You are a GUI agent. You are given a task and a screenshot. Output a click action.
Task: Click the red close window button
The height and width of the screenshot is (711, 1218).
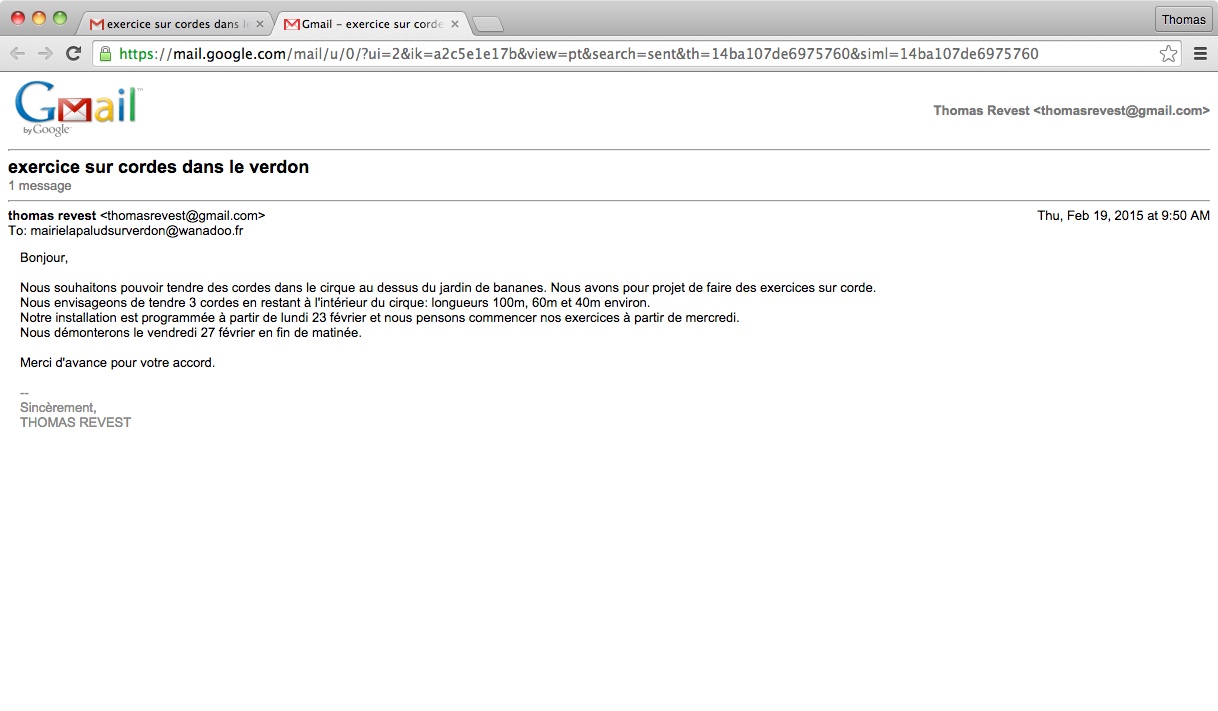[18, 18]
